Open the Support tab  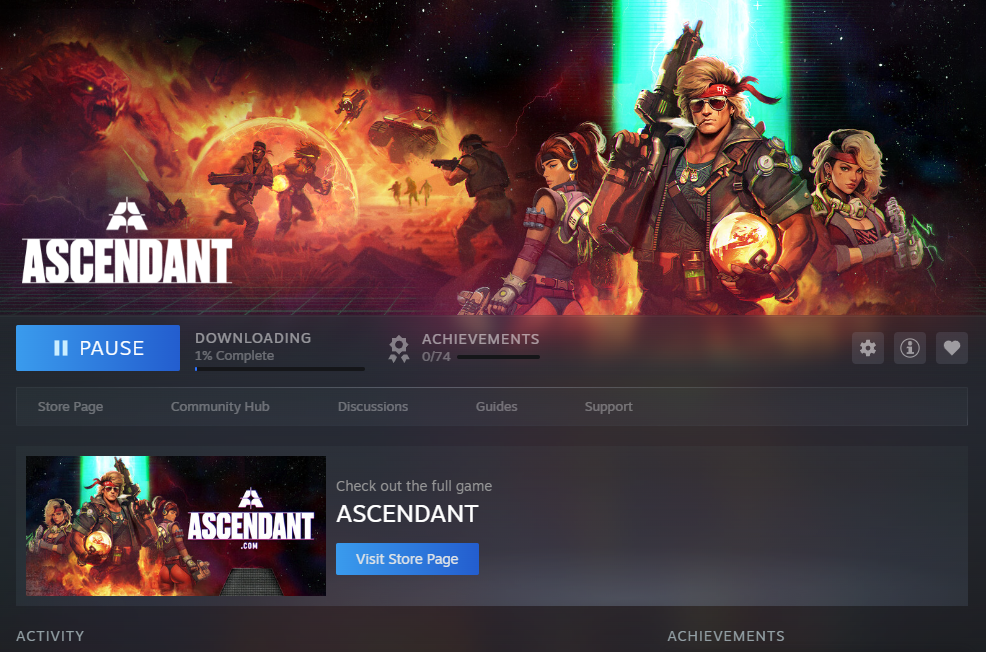point(609,407)
